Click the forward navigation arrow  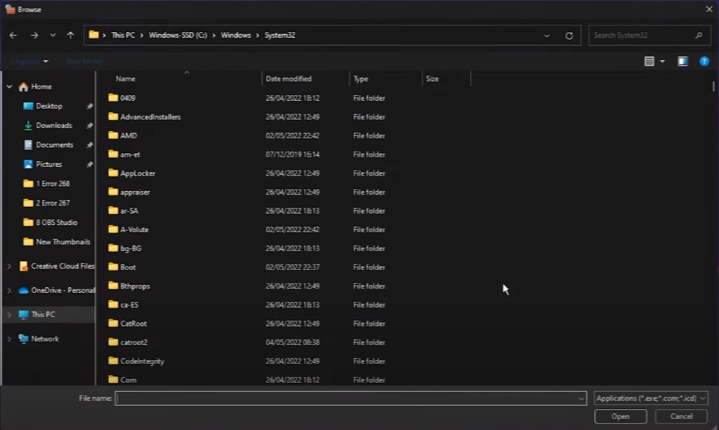[x=34, y=35]
